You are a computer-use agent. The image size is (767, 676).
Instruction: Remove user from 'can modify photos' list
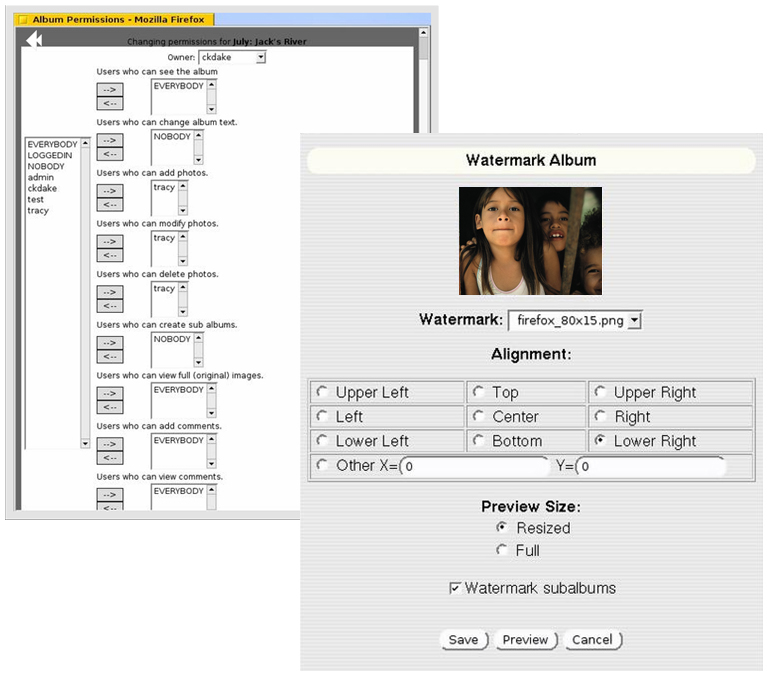point(110,255)
